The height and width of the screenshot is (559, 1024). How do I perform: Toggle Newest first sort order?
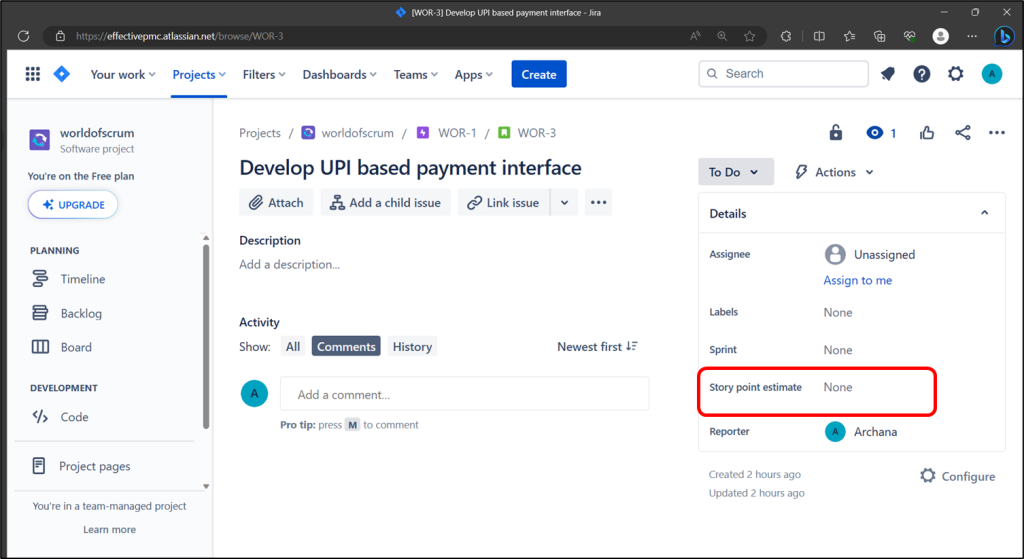pyautogui.click(x=598, y=347)
